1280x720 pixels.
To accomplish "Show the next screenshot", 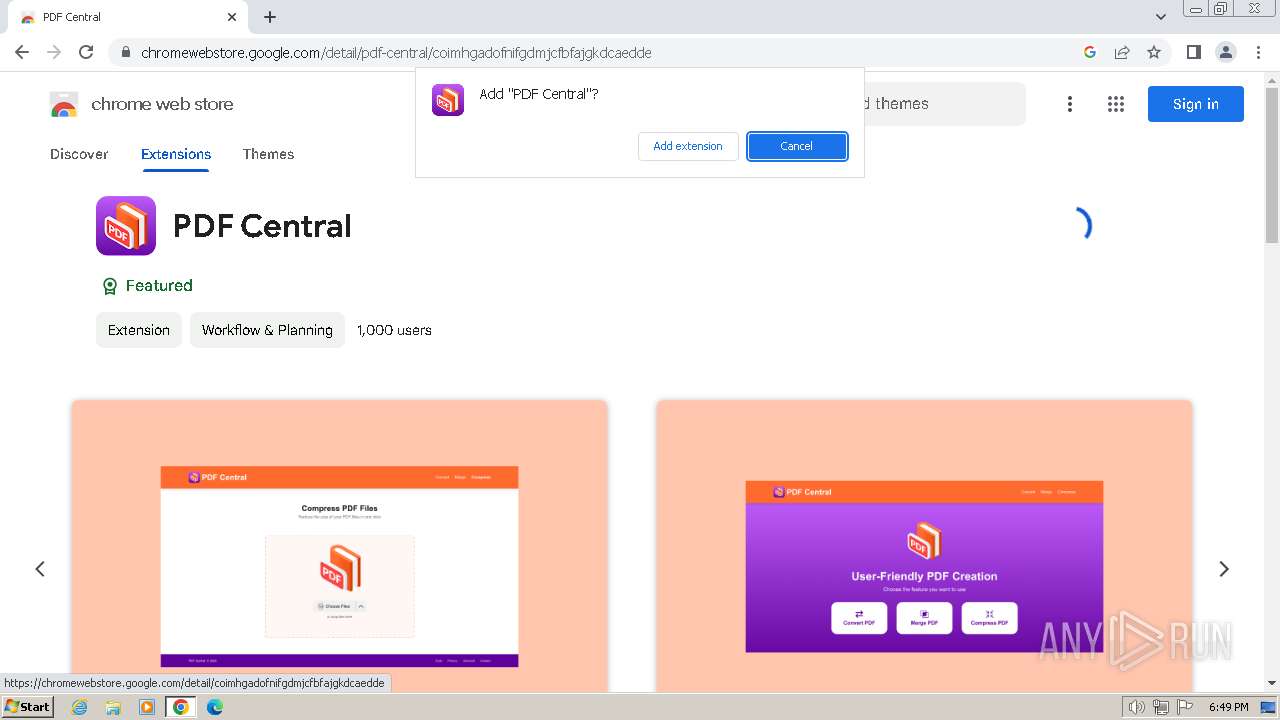I will point(1224,569).
